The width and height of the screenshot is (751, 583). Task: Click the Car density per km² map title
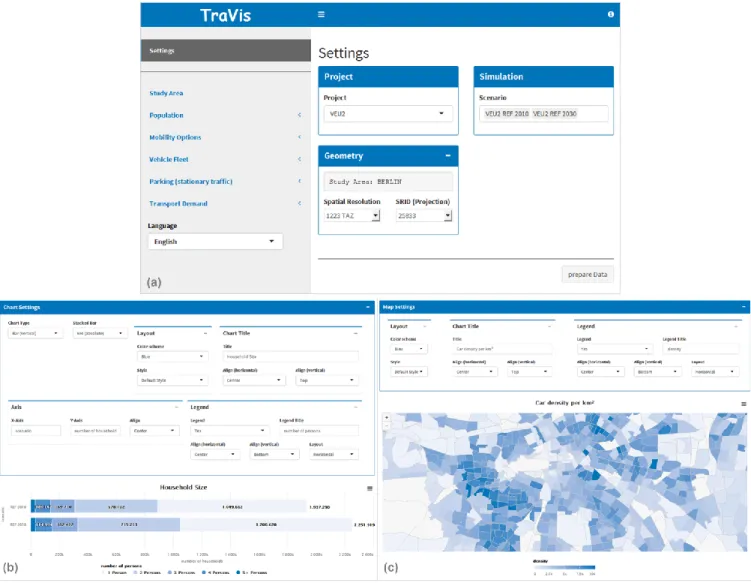click(x=565, y=403)
